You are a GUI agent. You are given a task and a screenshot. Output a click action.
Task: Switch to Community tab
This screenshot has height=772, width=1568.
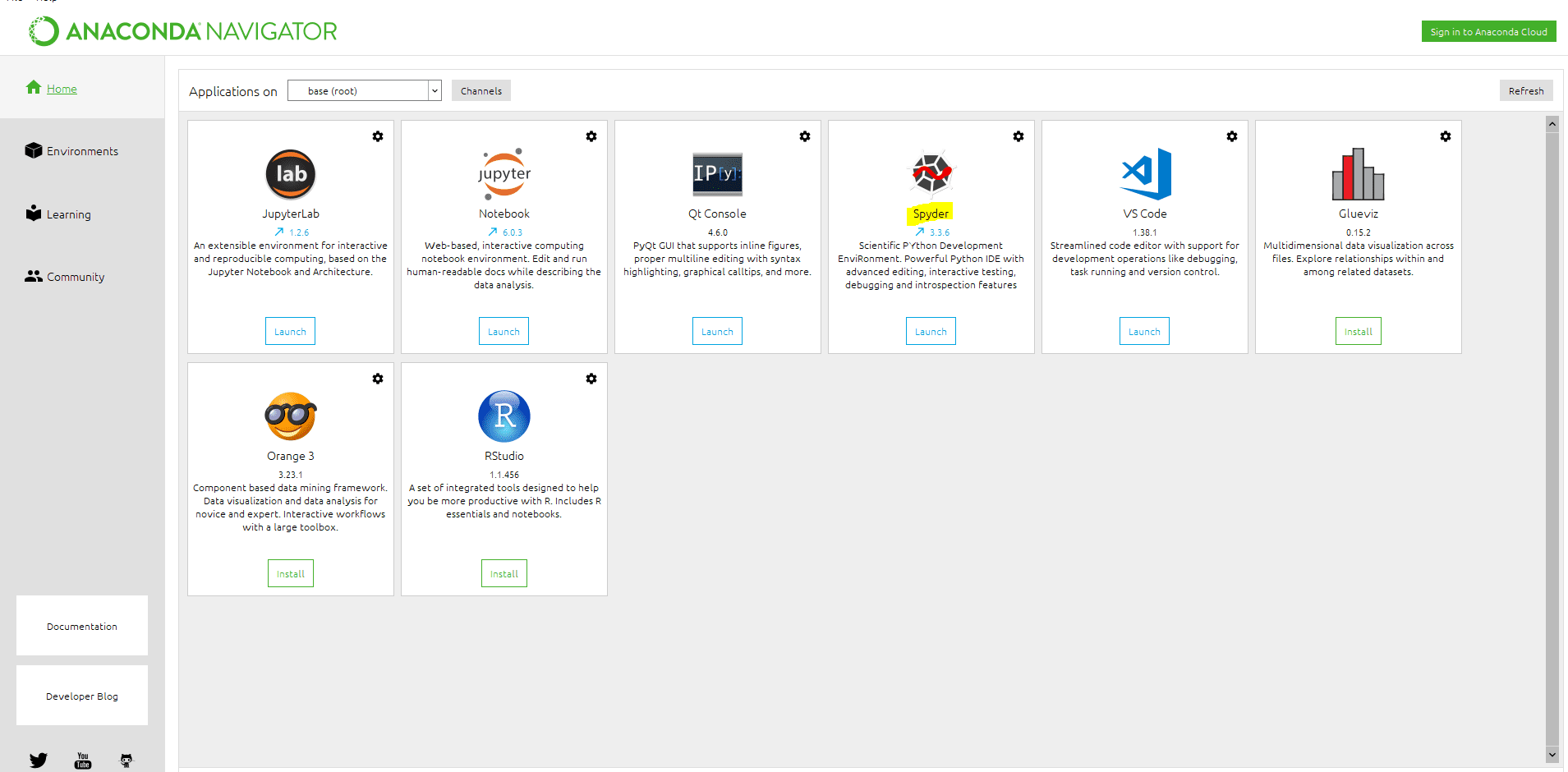tap(65, 277)
